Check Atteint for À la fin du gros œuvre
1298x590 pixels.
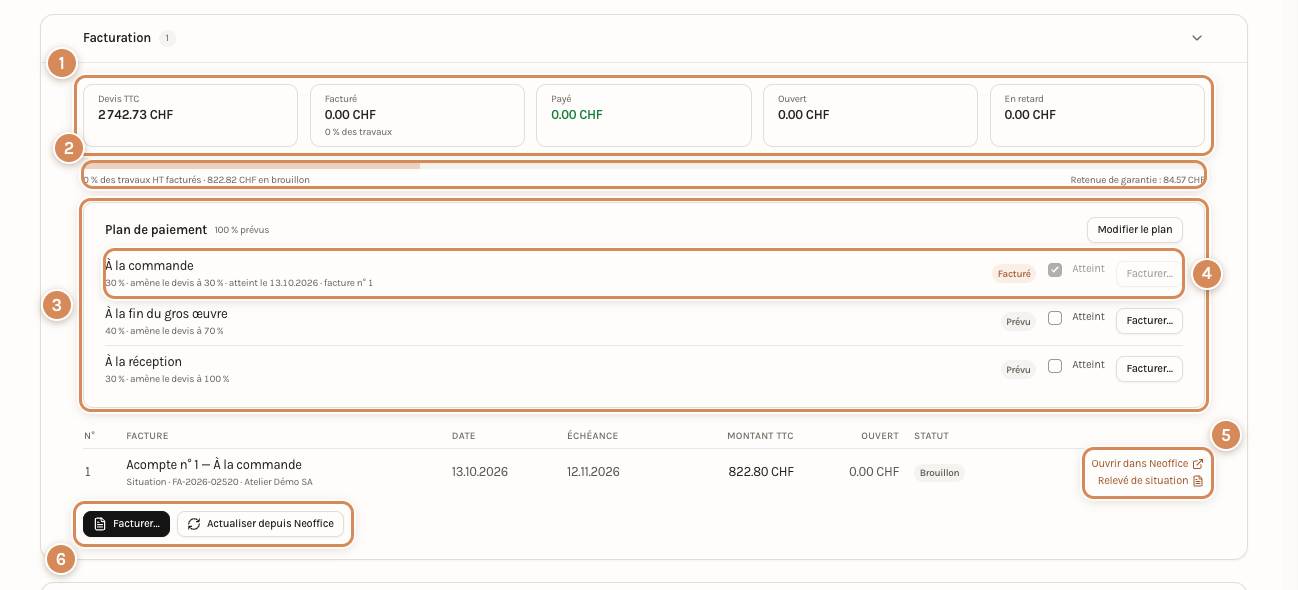1054,318
